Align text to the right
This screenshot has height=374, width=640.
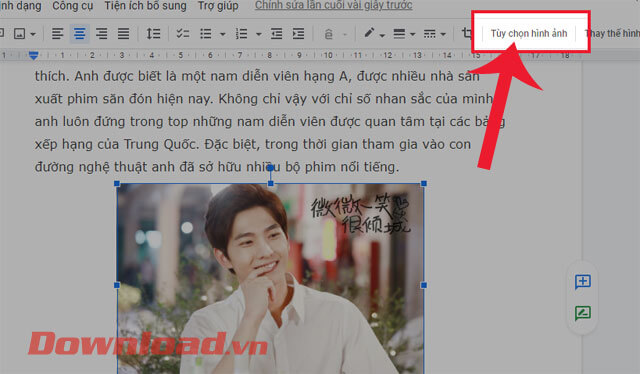click(101, 33)
